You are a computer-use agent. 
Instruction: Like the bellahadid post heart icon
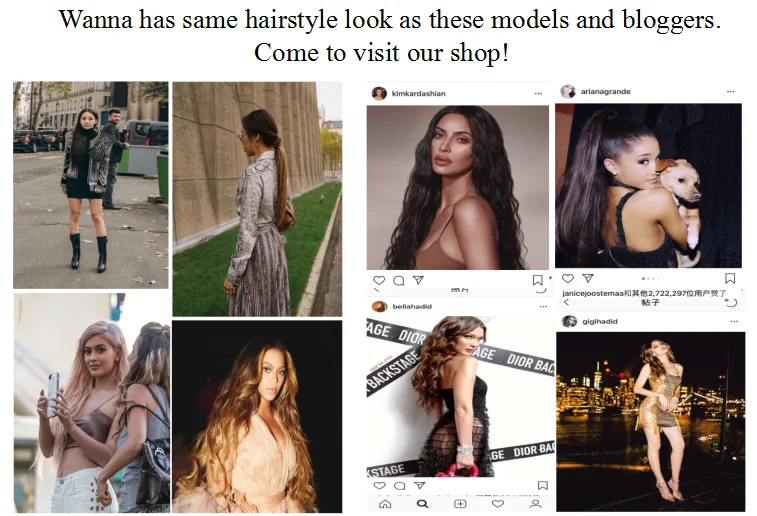[379, 485]
